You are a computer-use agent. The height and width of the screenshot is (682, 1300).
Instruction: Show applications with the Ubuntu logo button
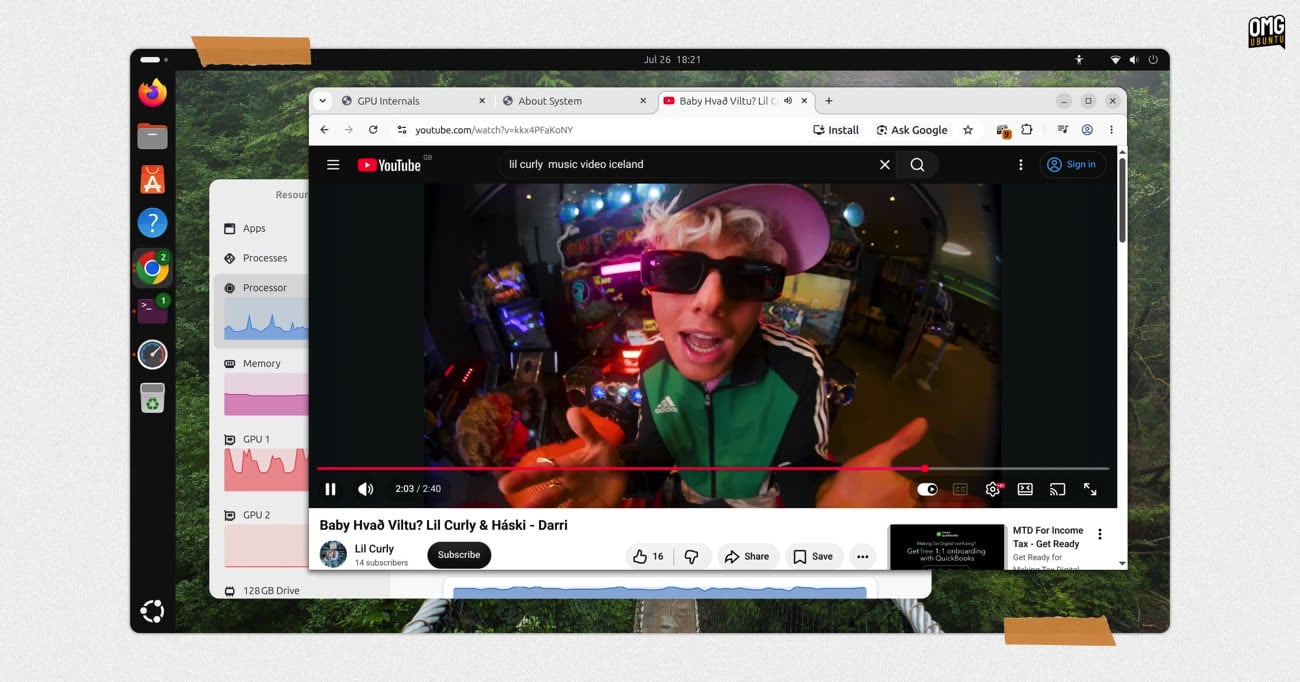tap(152, 611)
